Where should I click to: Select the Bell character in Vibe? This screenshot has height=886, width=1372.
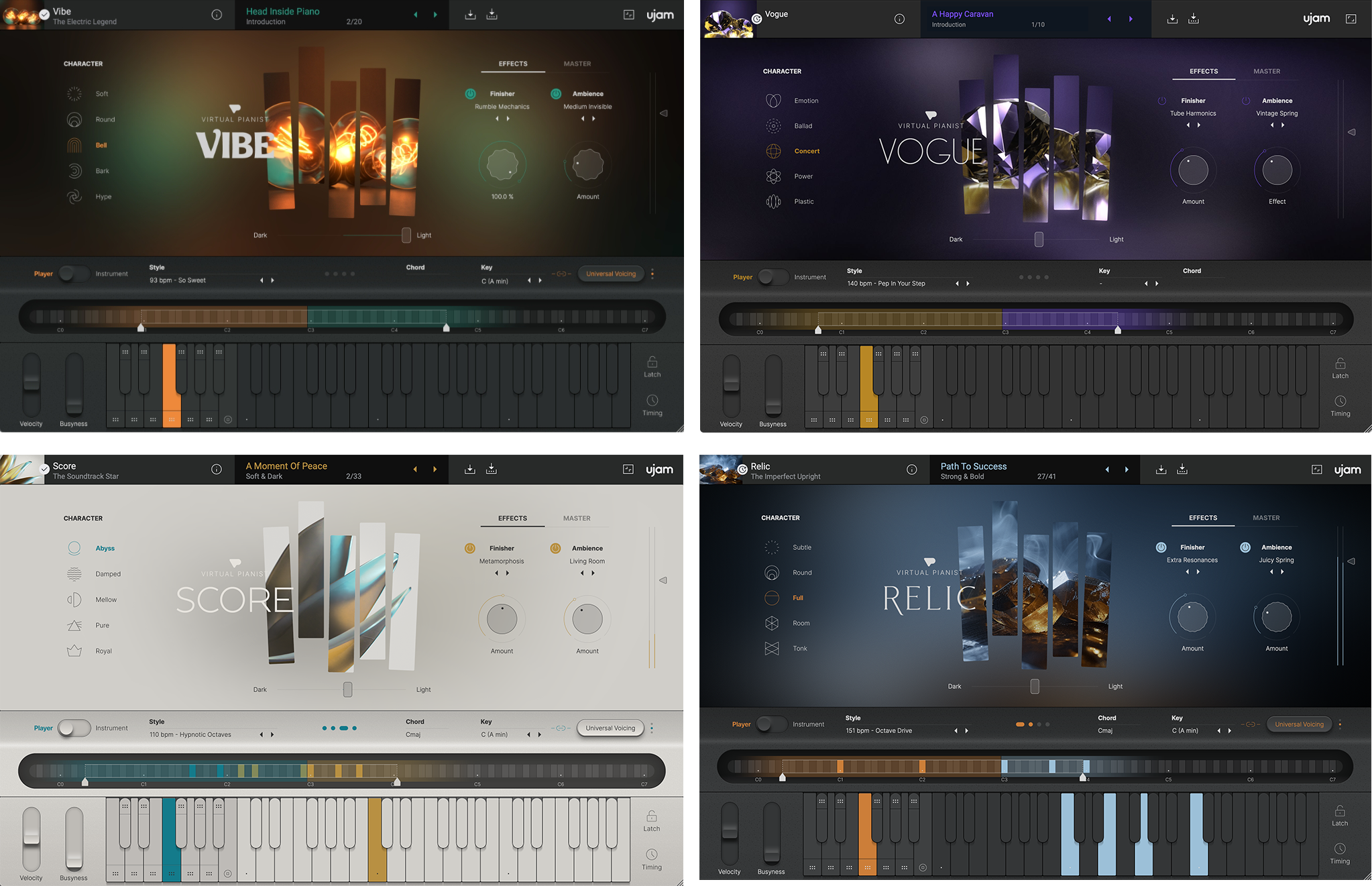[101, 145]
